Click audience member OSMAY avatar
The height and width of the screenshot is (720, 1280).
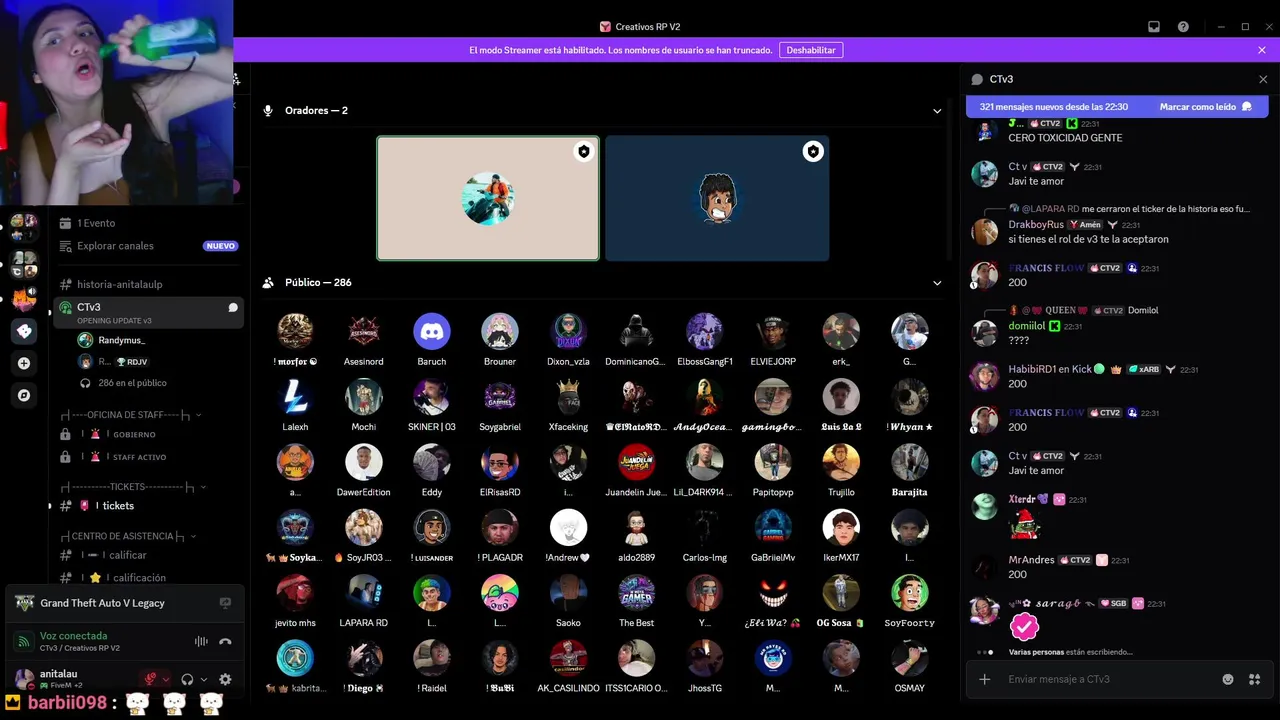[910, 658]
